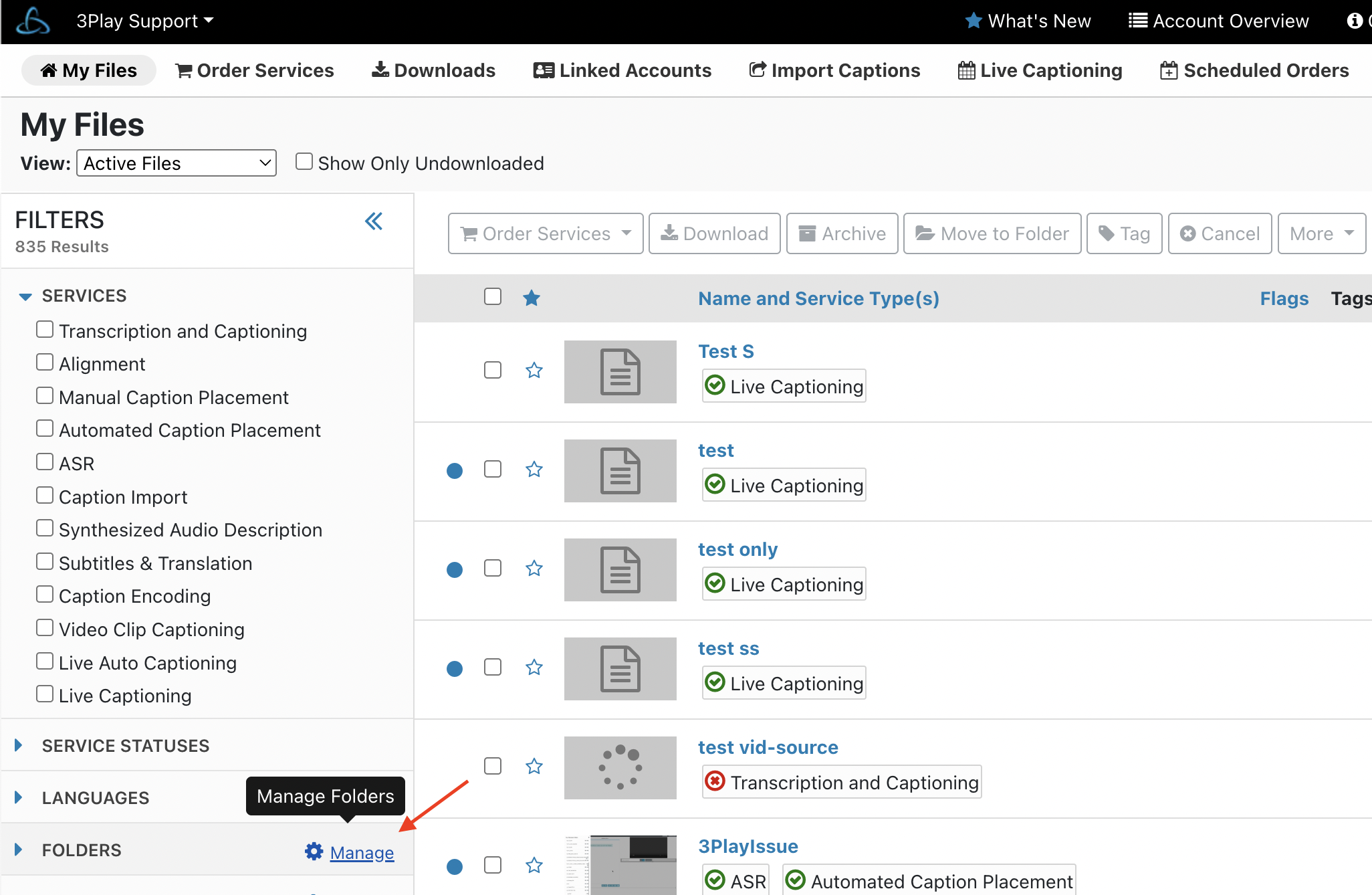Open the 3Play Support account dropdown
Screen dimensions: 1372x895
(145, 21)
